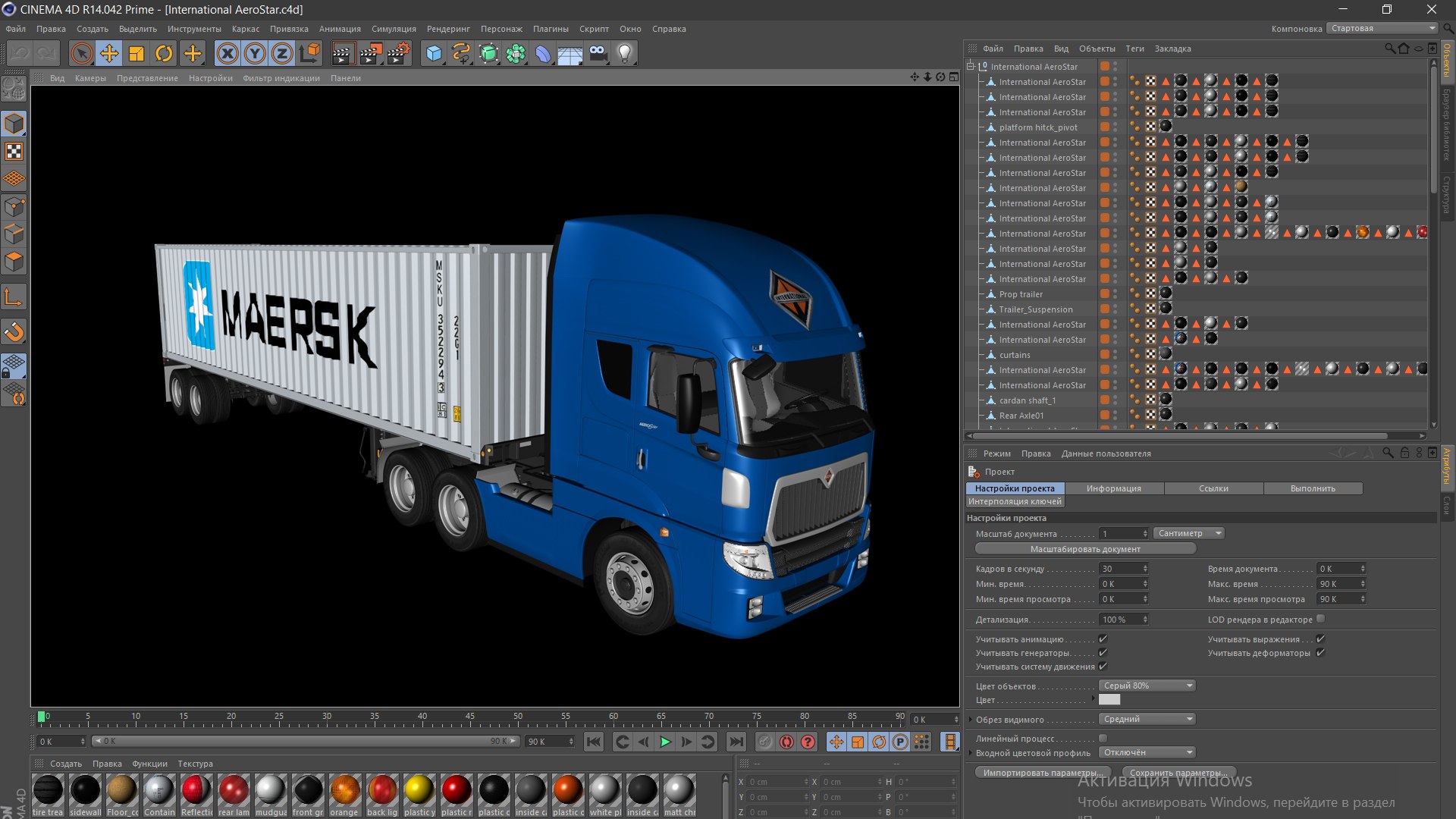
Task: Select the platform hitck_pivot object
Action: pos(1038,127)
